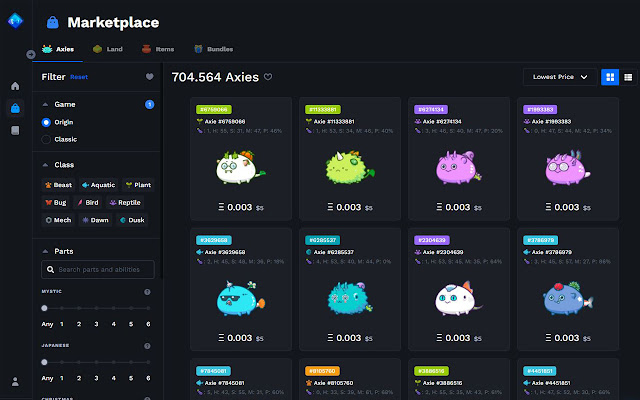Click the Search parts and abilities field

click(x=98, y=270)
